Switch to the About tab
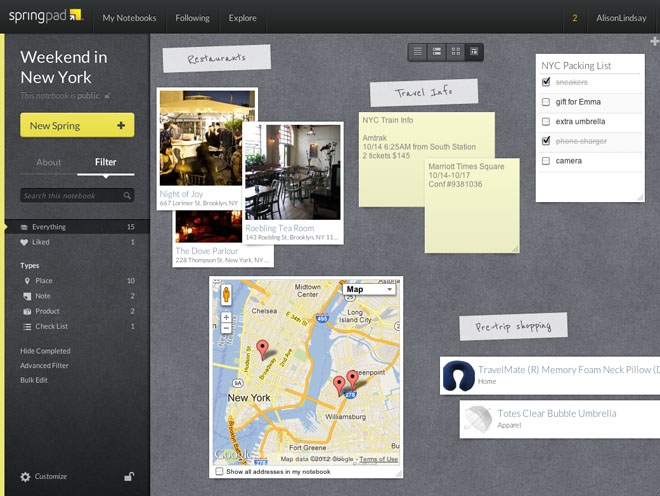This screenshot has width=660, height=496. pos(48,162)
